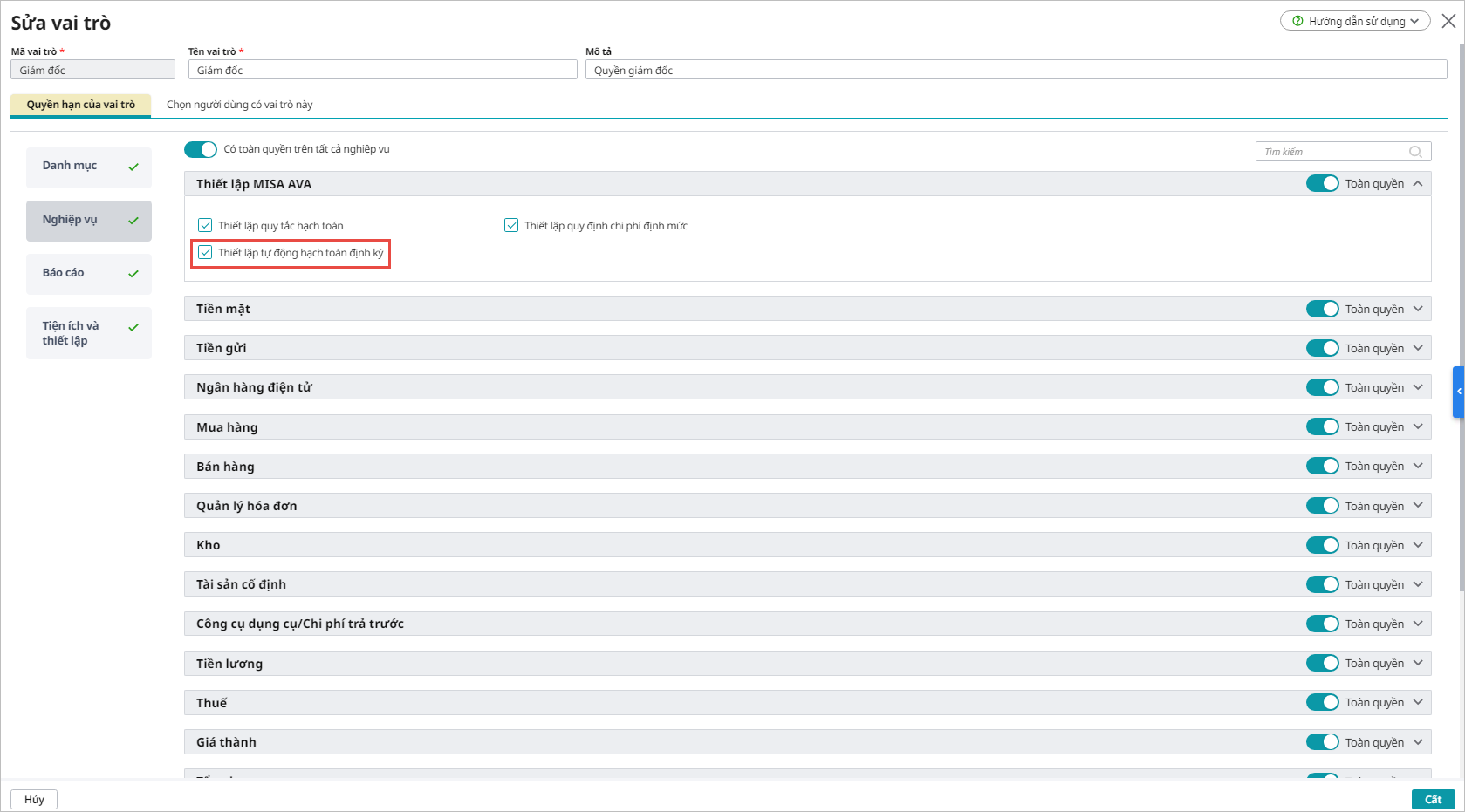This screenshot has width=1465, height=812.
Task: Click the Tên vai trò input field
Action: (382, 70)
